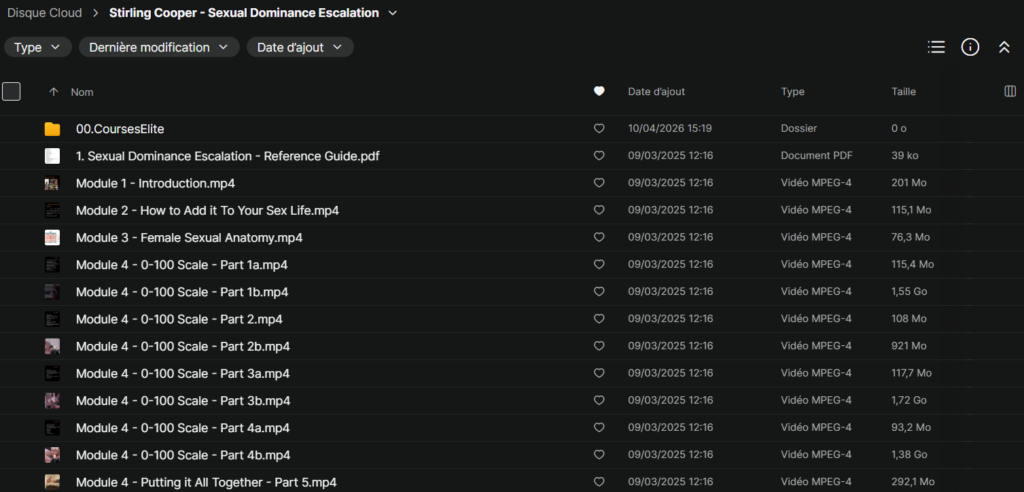1024x492 pixels.
Task: Sort by Type column header
Action: pos(793,92)
